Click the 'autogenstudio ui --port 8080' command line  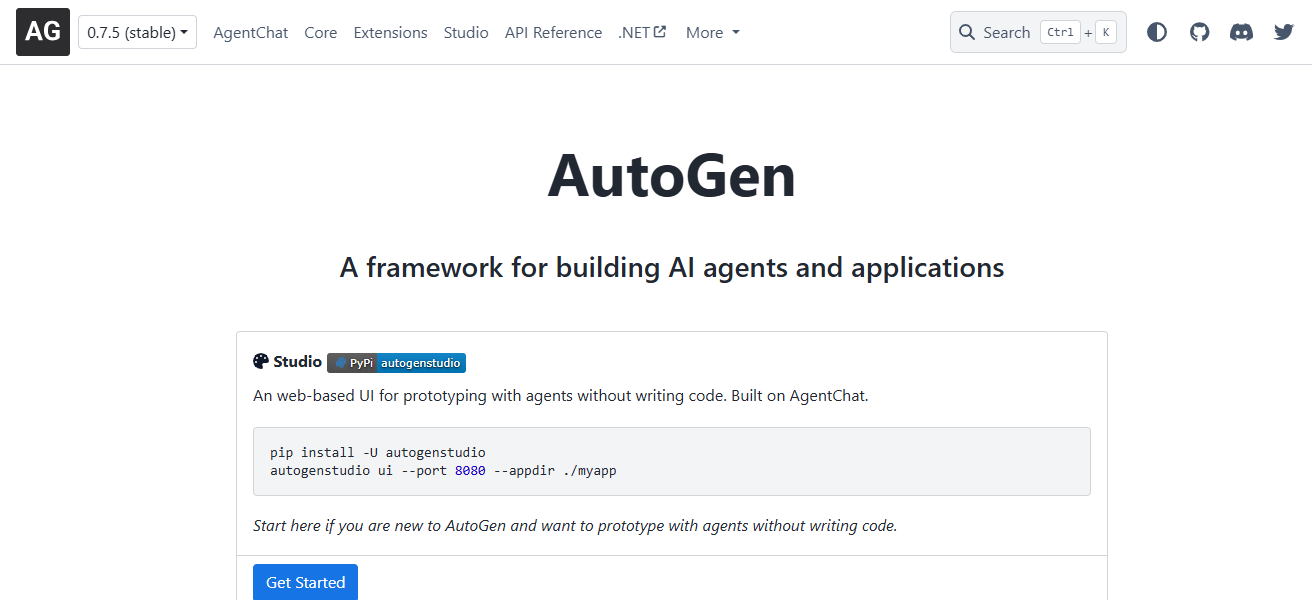[443, 470]
